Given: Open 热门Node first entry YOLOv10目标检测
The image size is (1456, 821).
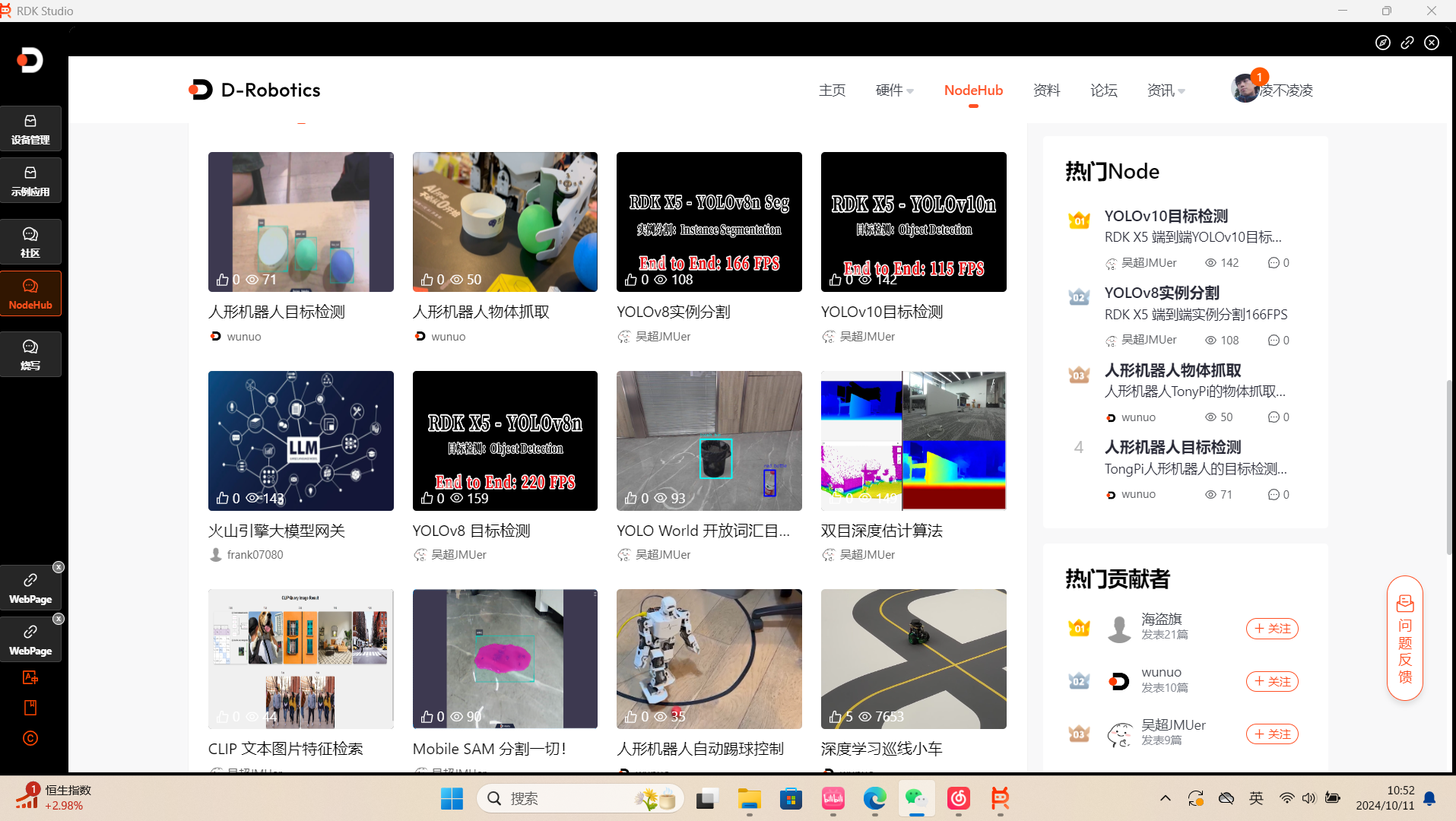Looking at the screenshot, I should [x=1166, y=216].
